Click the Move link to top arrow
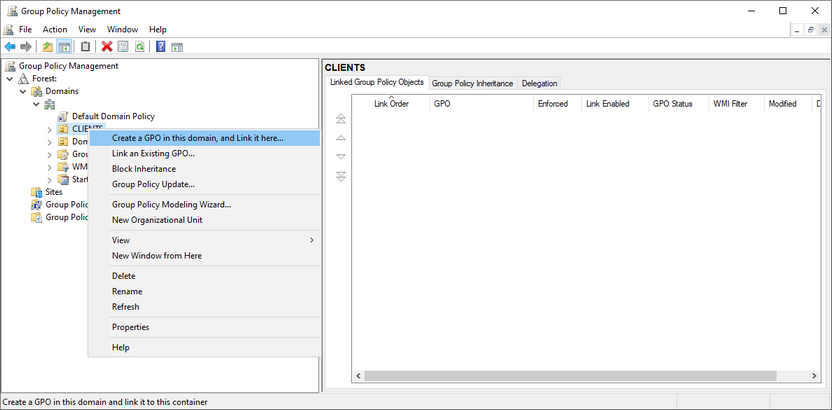The height and width of the screenshot is (410, 832). (341, 118)
